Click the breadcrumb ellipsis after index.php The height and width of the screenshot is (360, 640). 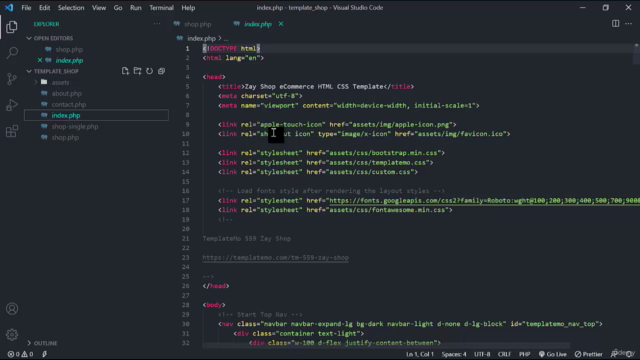(x=226, y=38)
